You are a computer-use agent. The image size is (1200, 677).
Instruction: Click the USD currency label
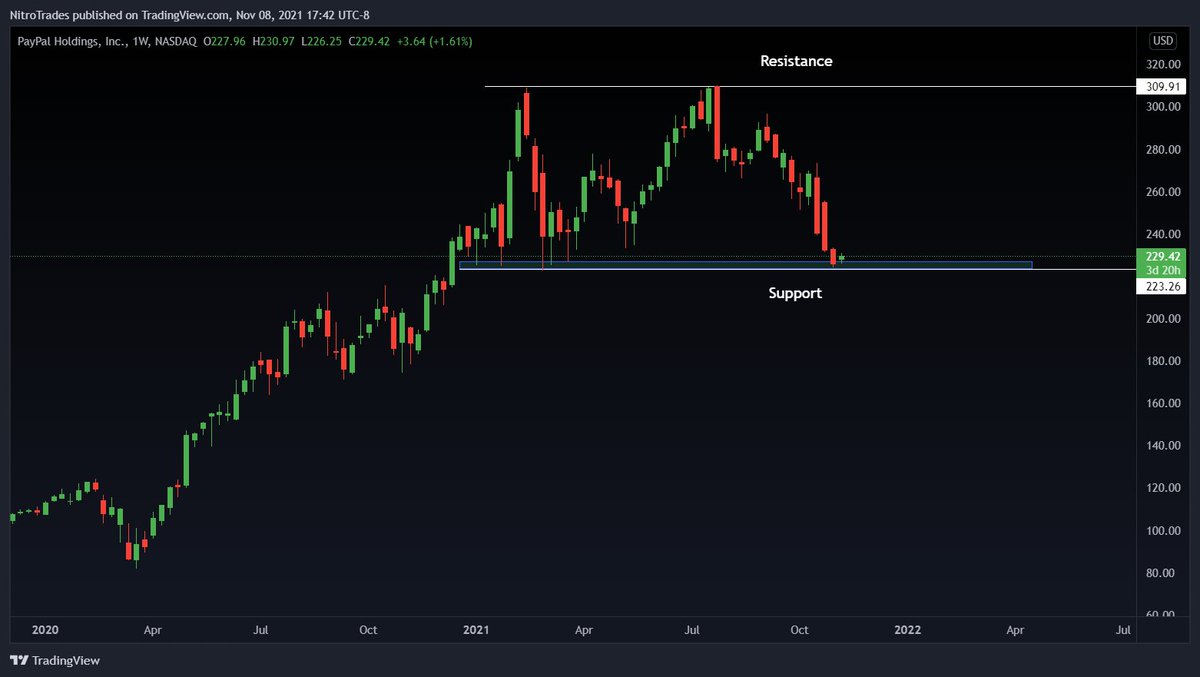(1163, 41)
